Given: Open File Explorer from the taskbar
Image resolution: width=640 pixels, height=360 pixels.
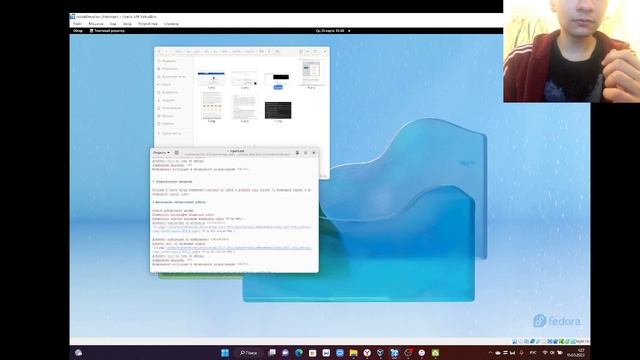Looking at the screenshot, I should [353, 353].
